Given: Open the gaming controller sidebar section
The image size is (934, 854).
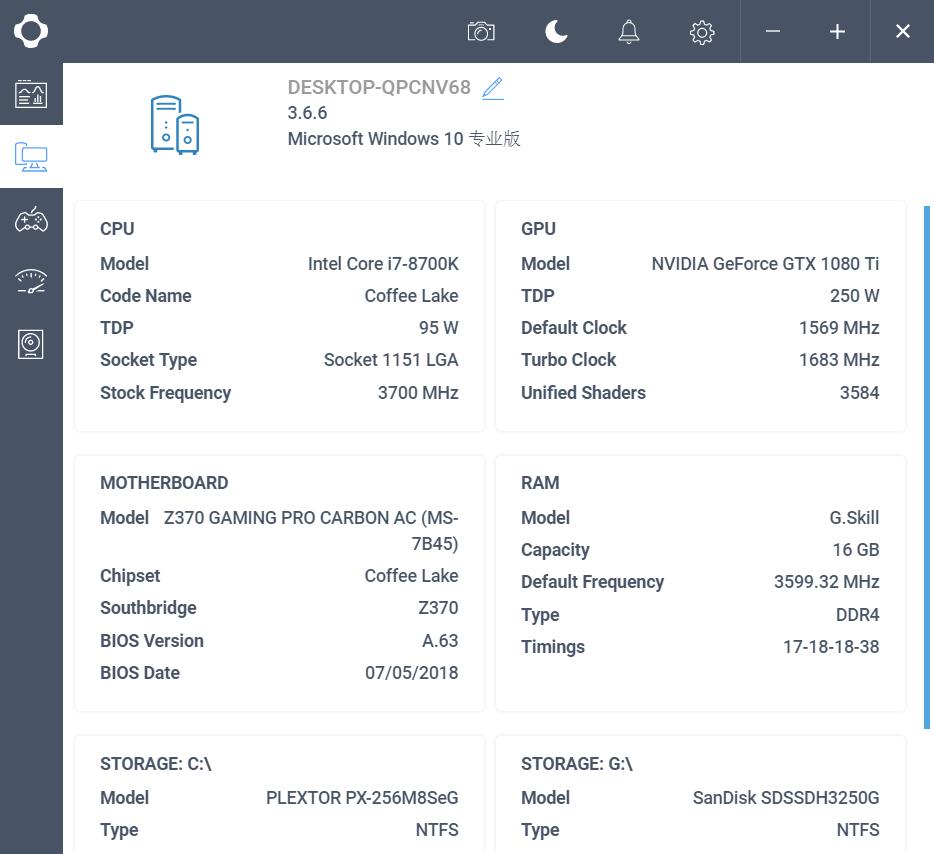Looking at the screenshot, I should (31, 220).
